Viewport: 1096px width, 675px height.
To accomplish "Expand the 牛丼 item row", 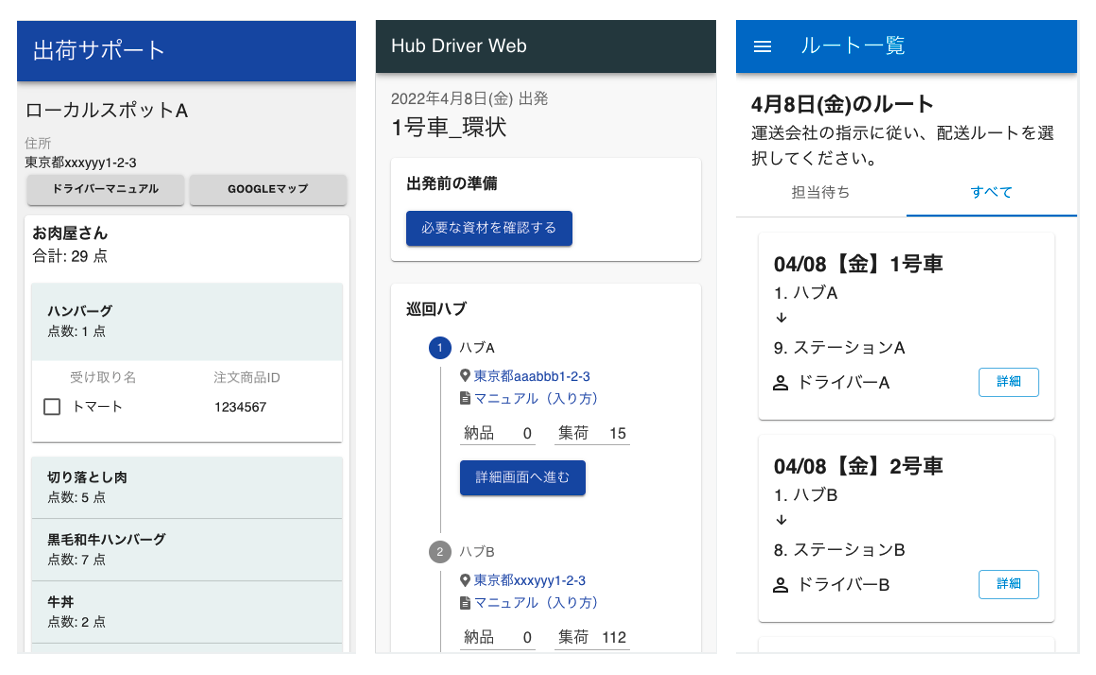I will [x=187, y=611].
